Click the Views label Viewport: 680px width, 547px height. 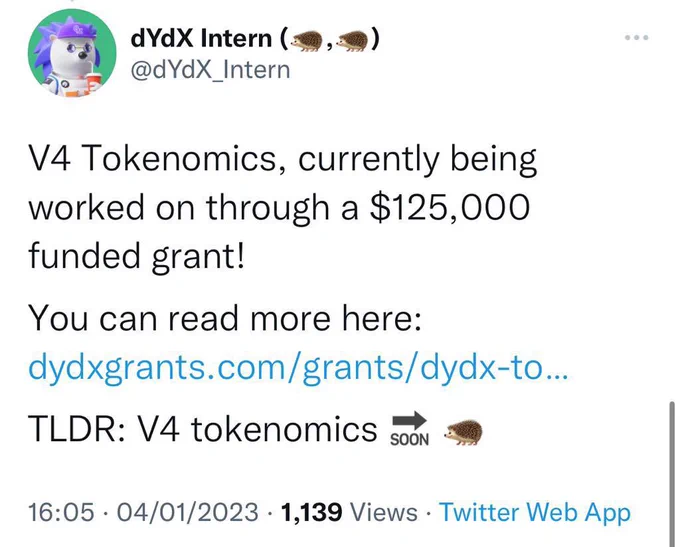click(x=383, y=512)
